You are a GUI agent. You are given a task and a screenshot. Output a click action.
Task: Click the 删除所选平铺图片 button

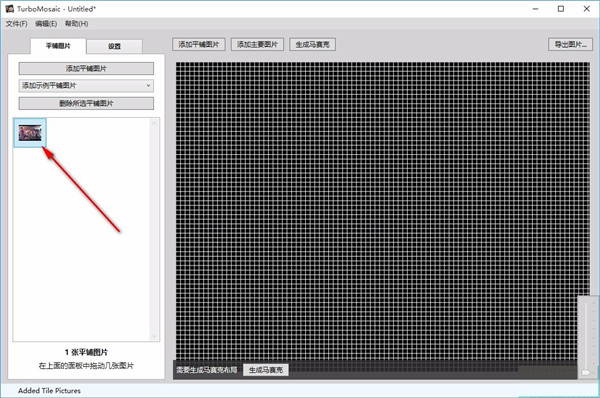pos(86,103)
